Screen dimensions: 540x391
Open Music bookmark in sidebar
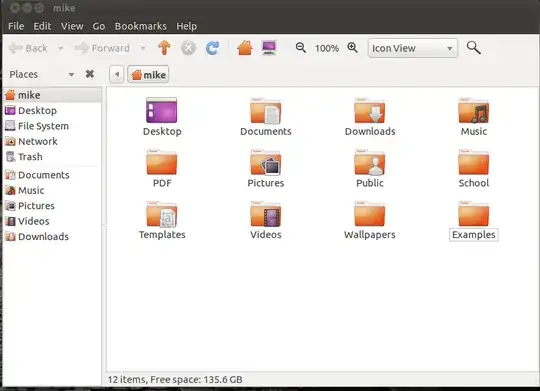pyautogui.click(x=52, y=190)
